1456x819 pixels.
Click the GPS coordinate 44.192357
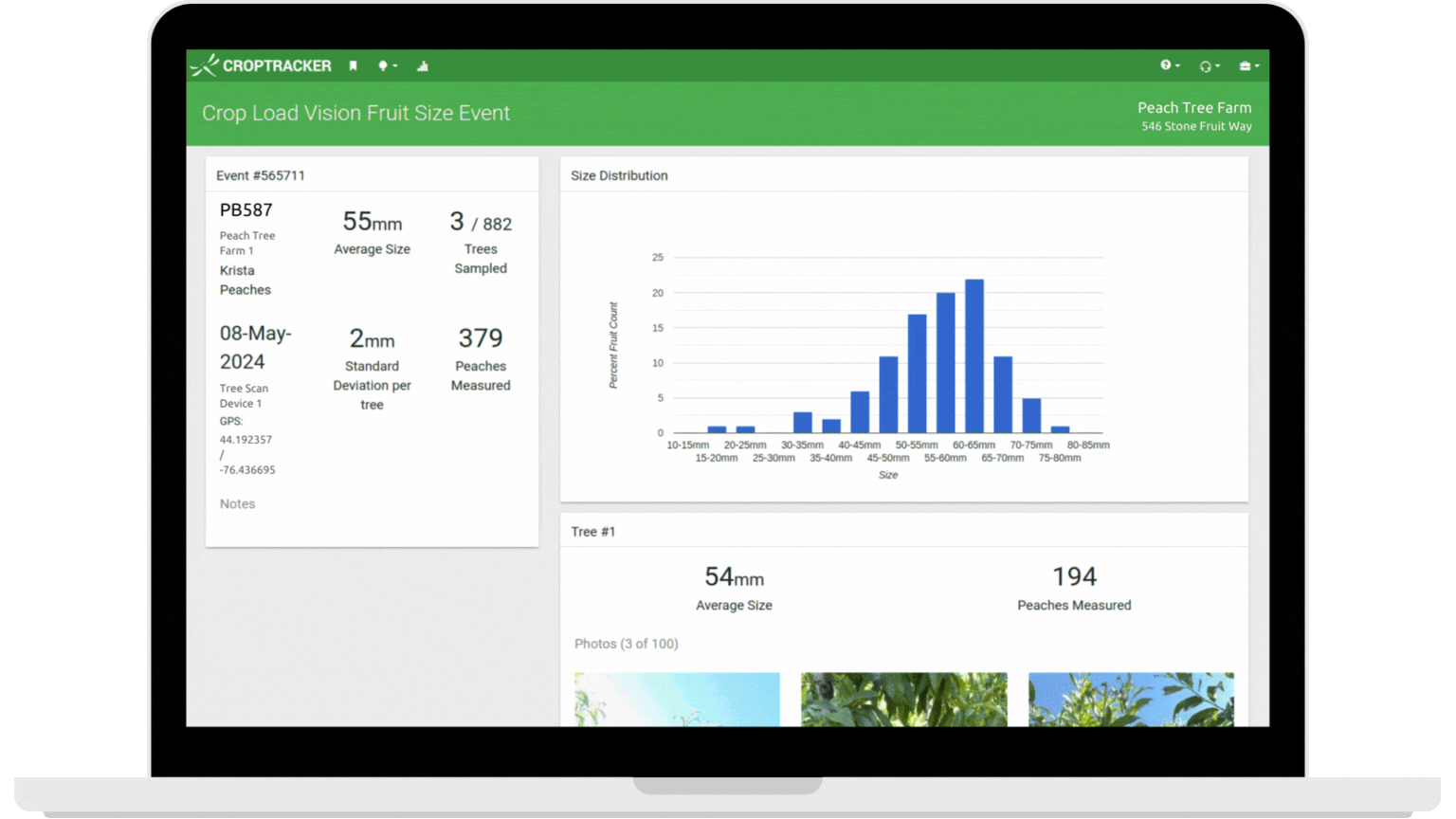pos(246,440)
